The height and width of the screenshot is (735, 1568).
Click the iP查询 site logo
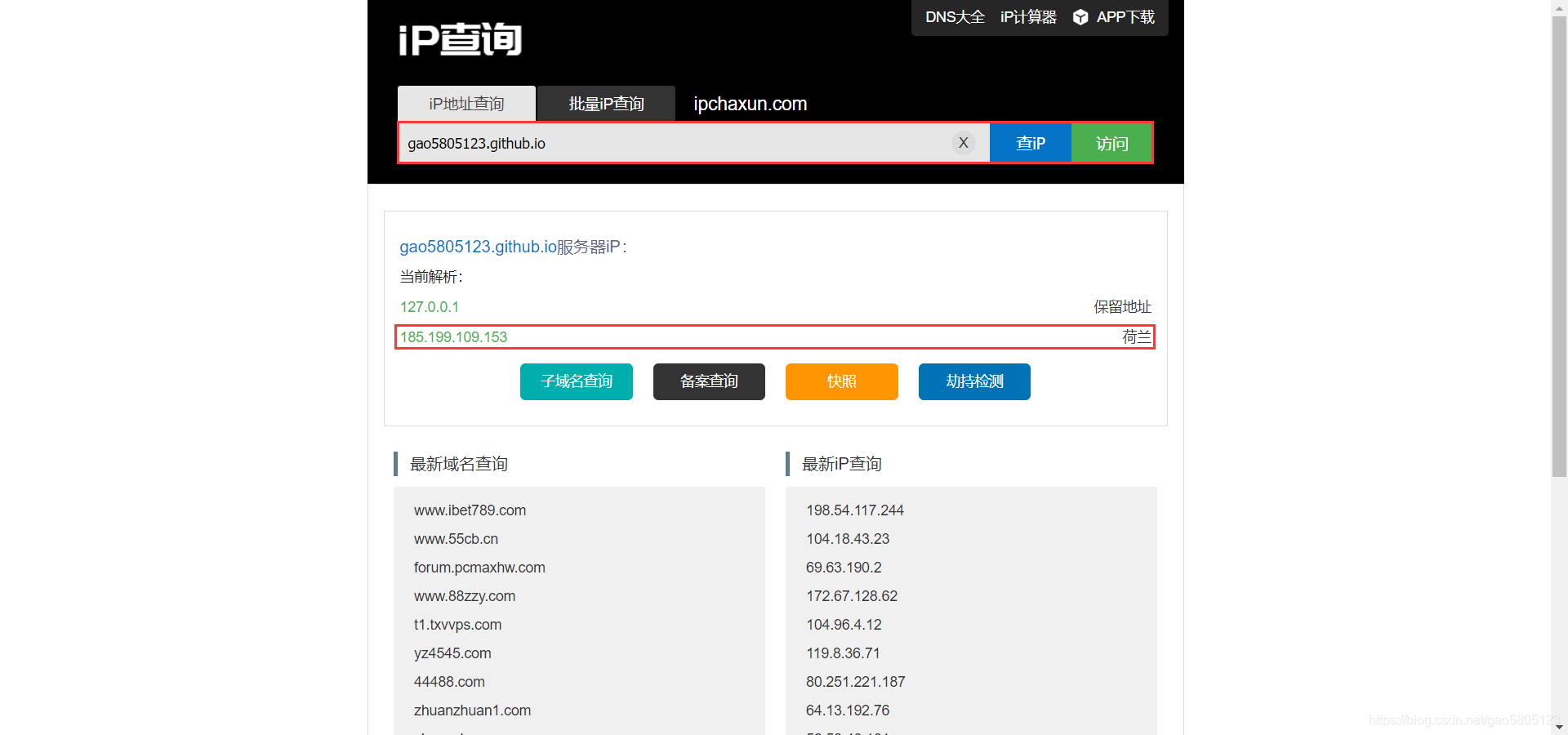click(x=460, y=39)
